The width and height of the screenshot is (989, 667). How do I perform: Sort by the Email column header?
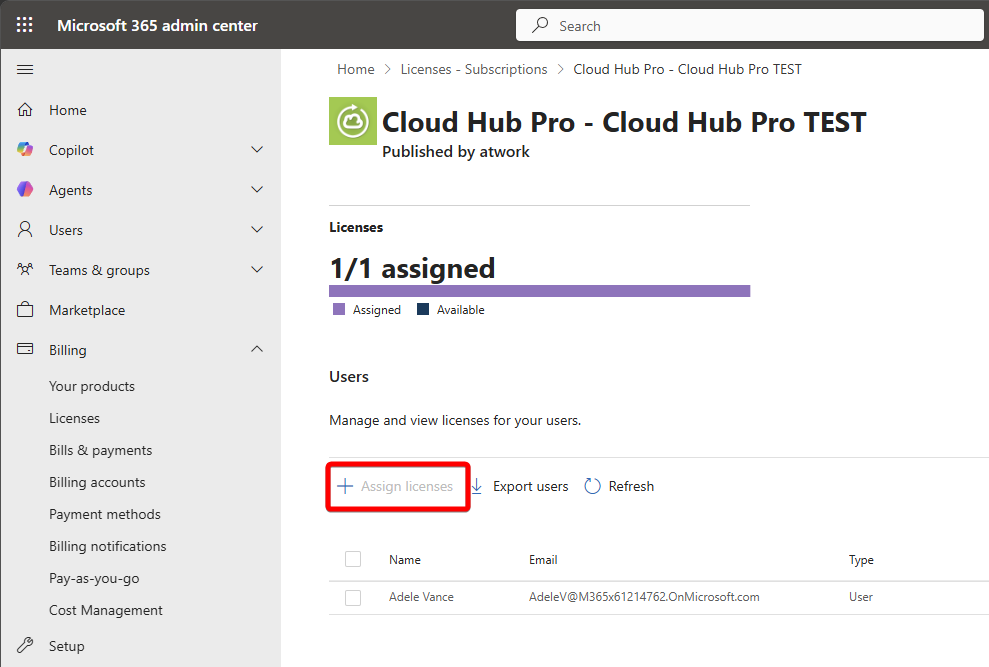pos(543,560)
